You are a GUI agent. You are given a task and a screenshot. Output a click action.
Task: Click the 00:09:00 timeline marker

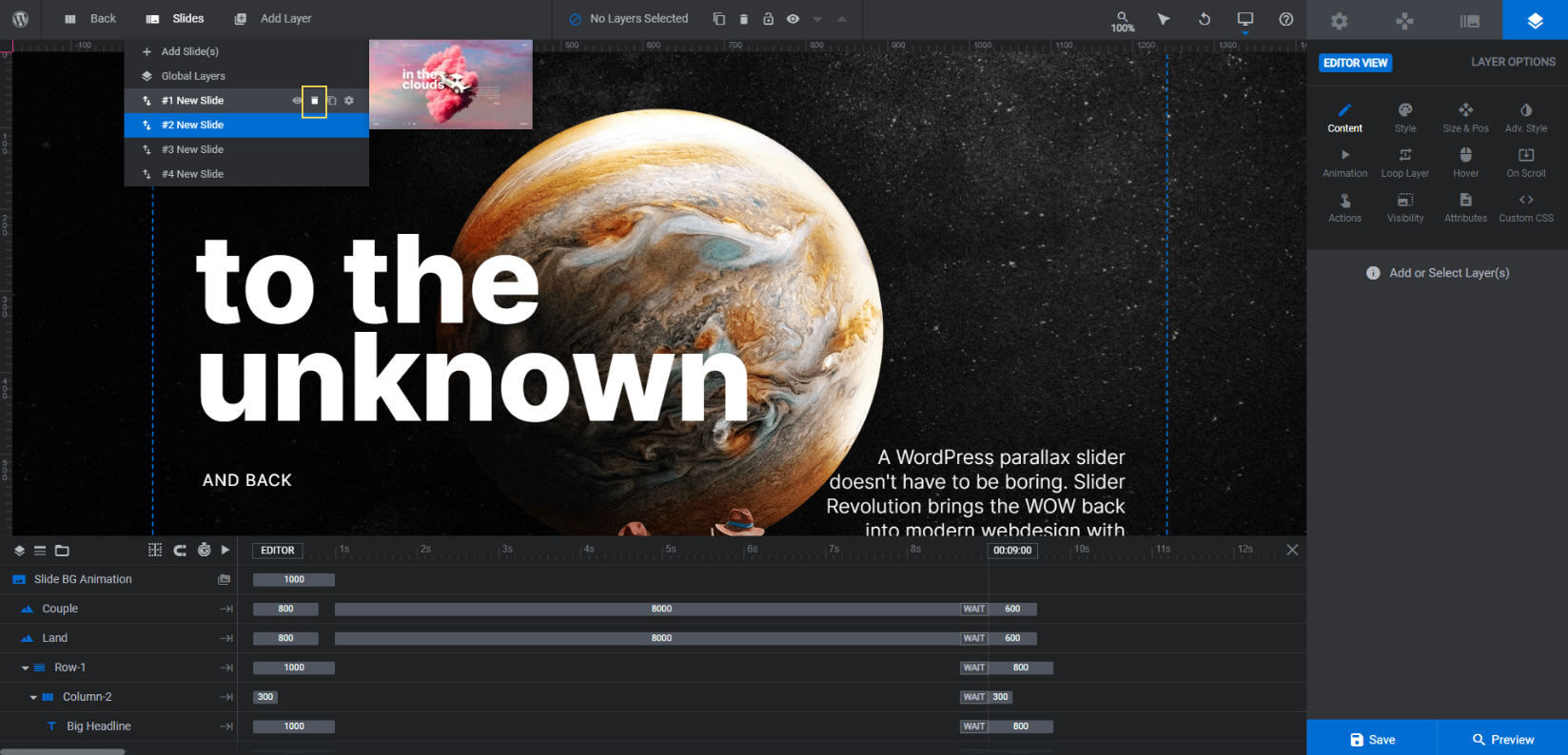click(x=1012, y=551)
